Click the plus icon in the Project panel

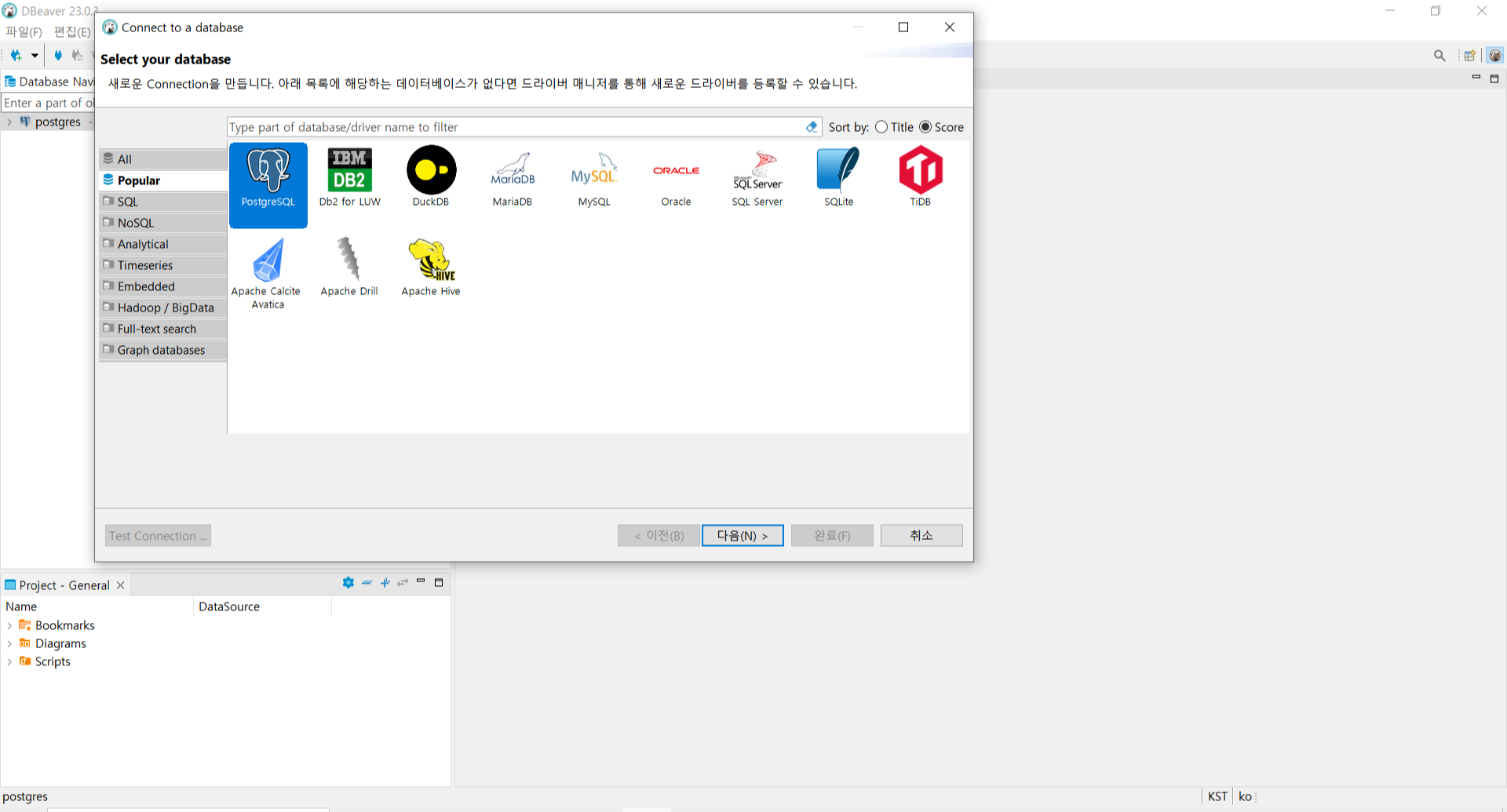(385, 582)
